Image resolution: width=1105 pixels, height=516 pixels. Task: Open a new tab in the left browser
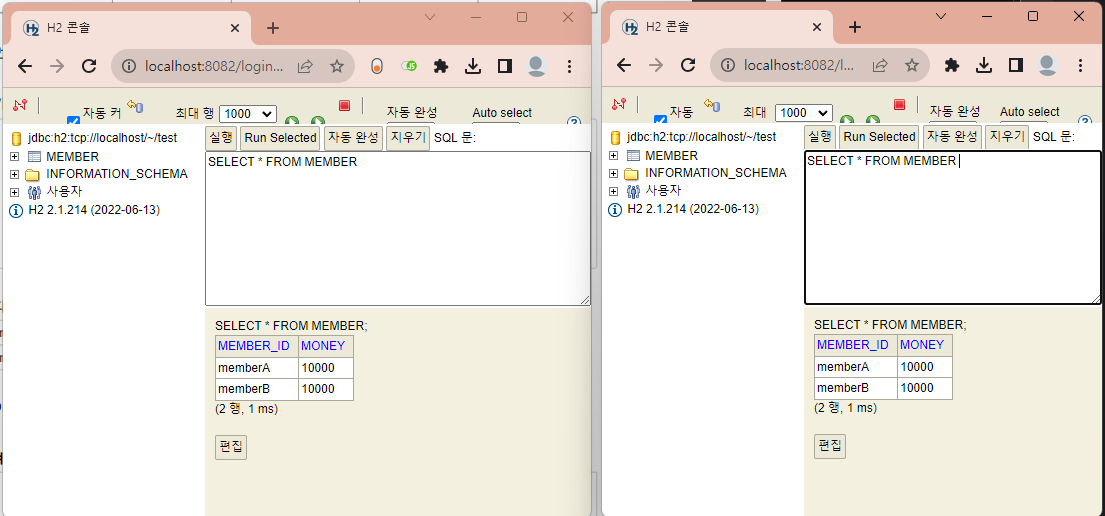[273, 28]
